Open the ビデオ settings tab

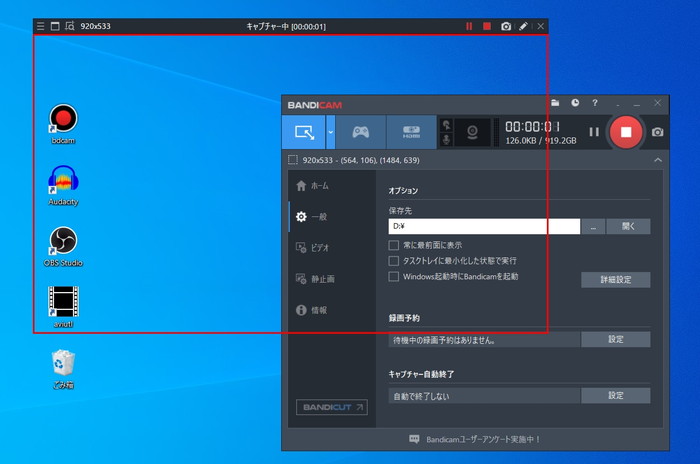[x=333, y=248]
